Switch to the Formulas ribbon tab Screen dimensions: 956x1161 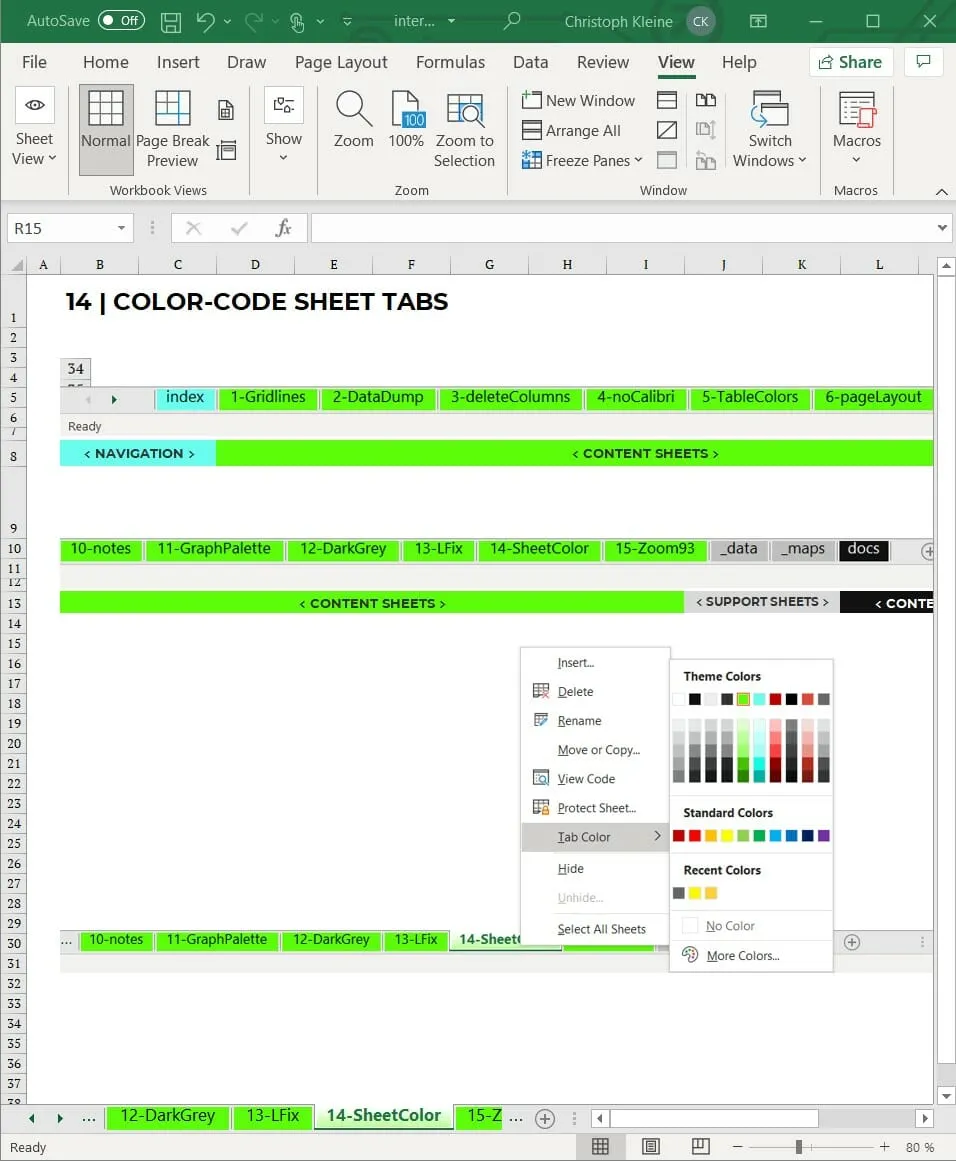(x=450, y=62)
